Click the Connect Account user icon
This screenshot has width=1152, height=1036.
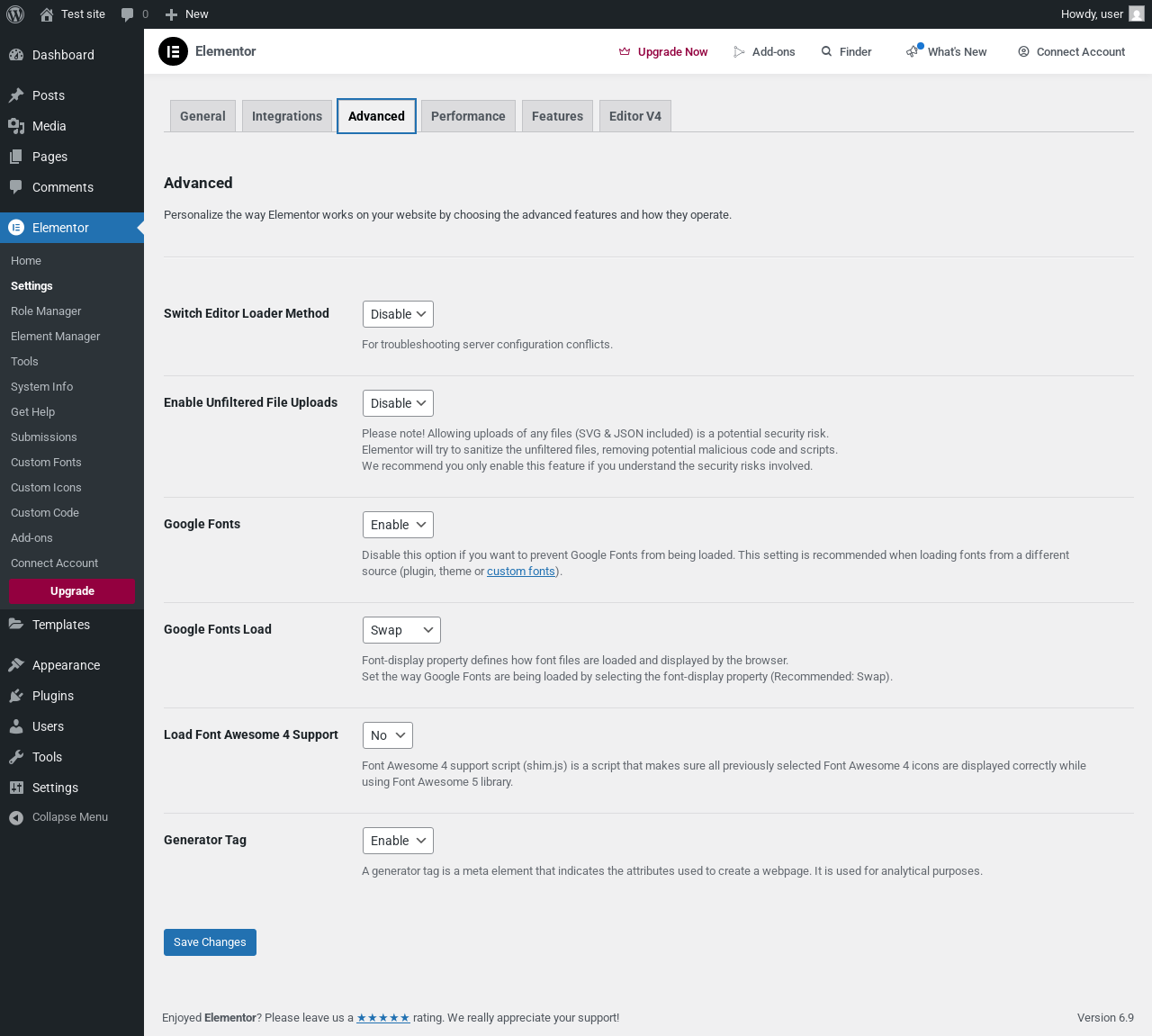click(1023, 52)
